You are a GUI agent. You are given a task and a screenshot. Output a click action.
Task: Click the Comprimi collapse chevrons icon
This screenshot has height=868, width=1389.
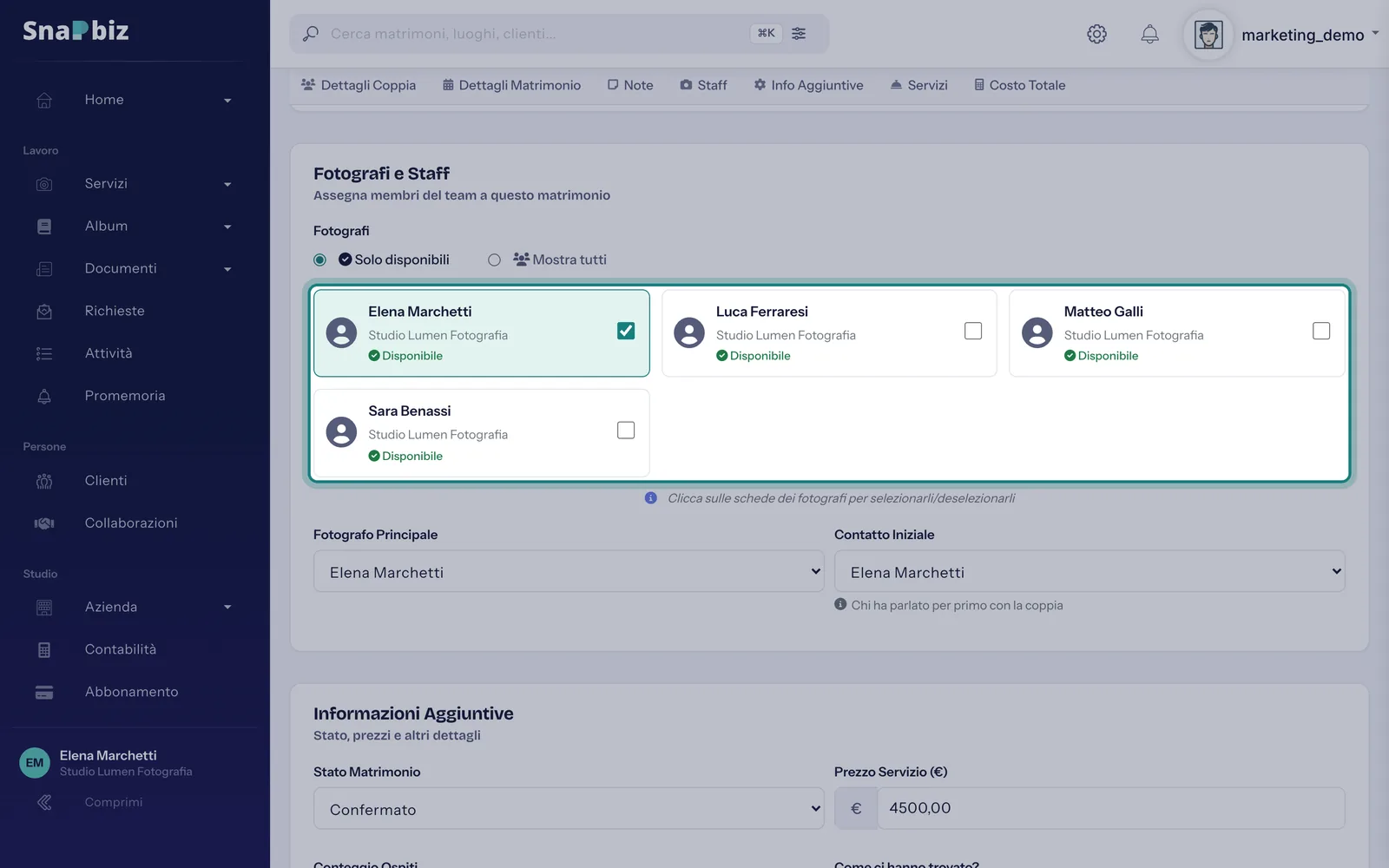(44, 802)
